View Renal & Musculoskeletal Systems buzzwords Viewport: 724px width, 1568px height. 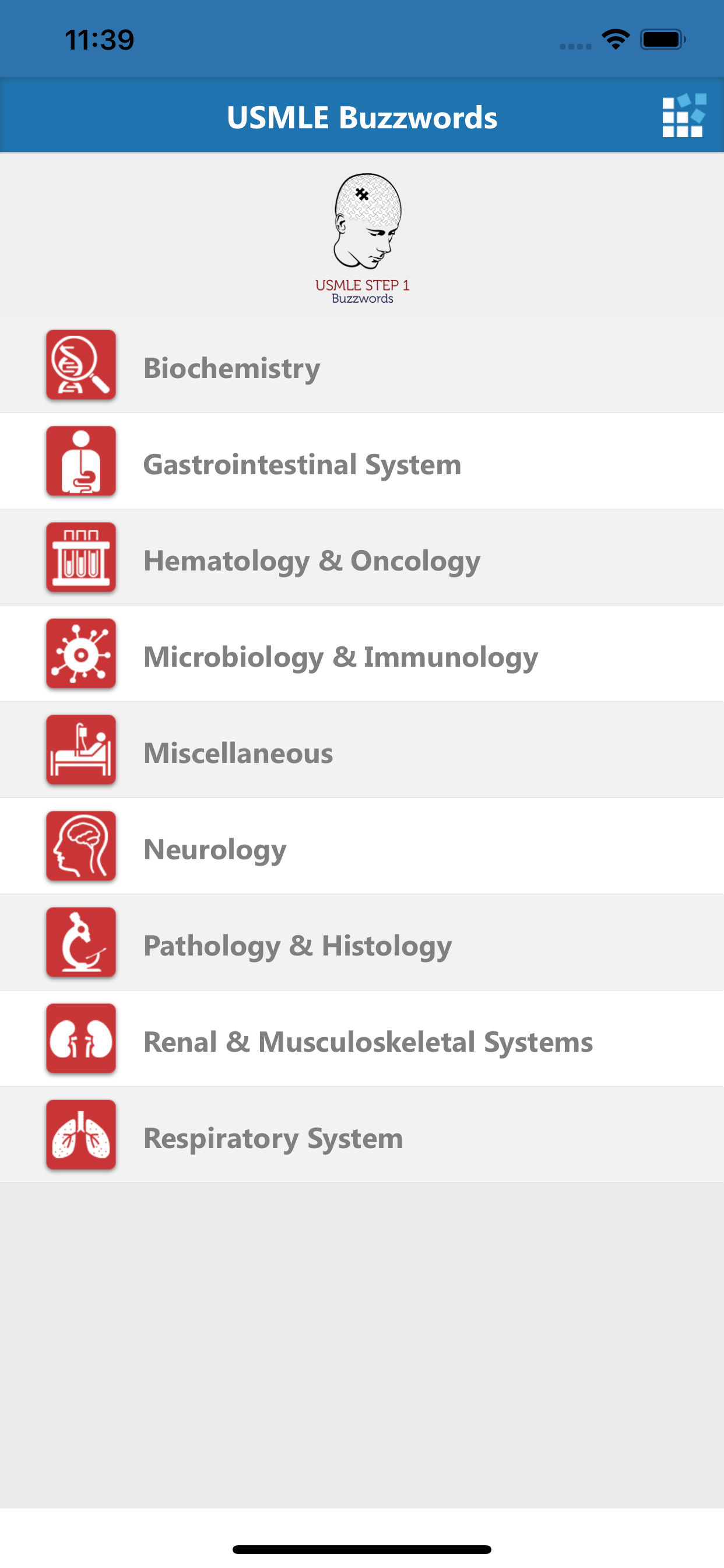pyautogui.click(x=367, y=1041)
